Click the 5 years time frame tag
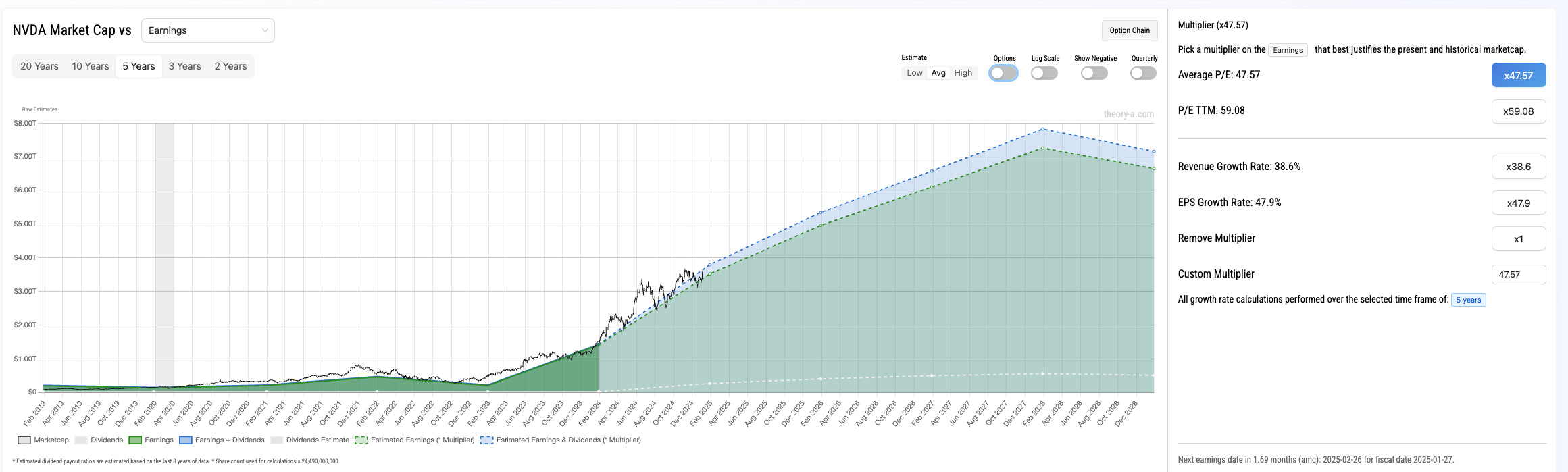Viewport: 1568px width, 472px height. coord(1469,300)
